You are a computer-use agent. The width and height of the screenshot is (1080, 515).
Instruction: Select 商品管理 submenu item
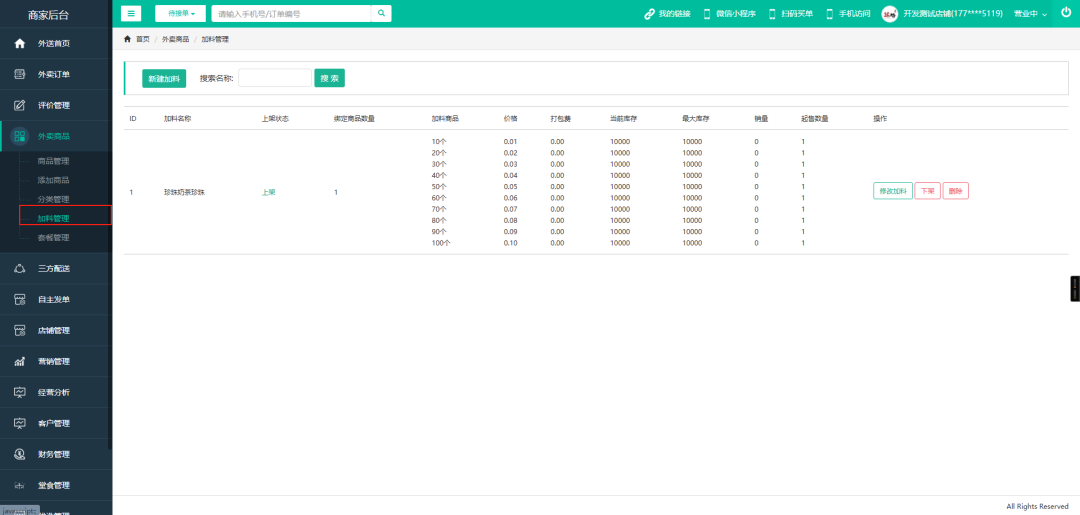click(53, 161)
